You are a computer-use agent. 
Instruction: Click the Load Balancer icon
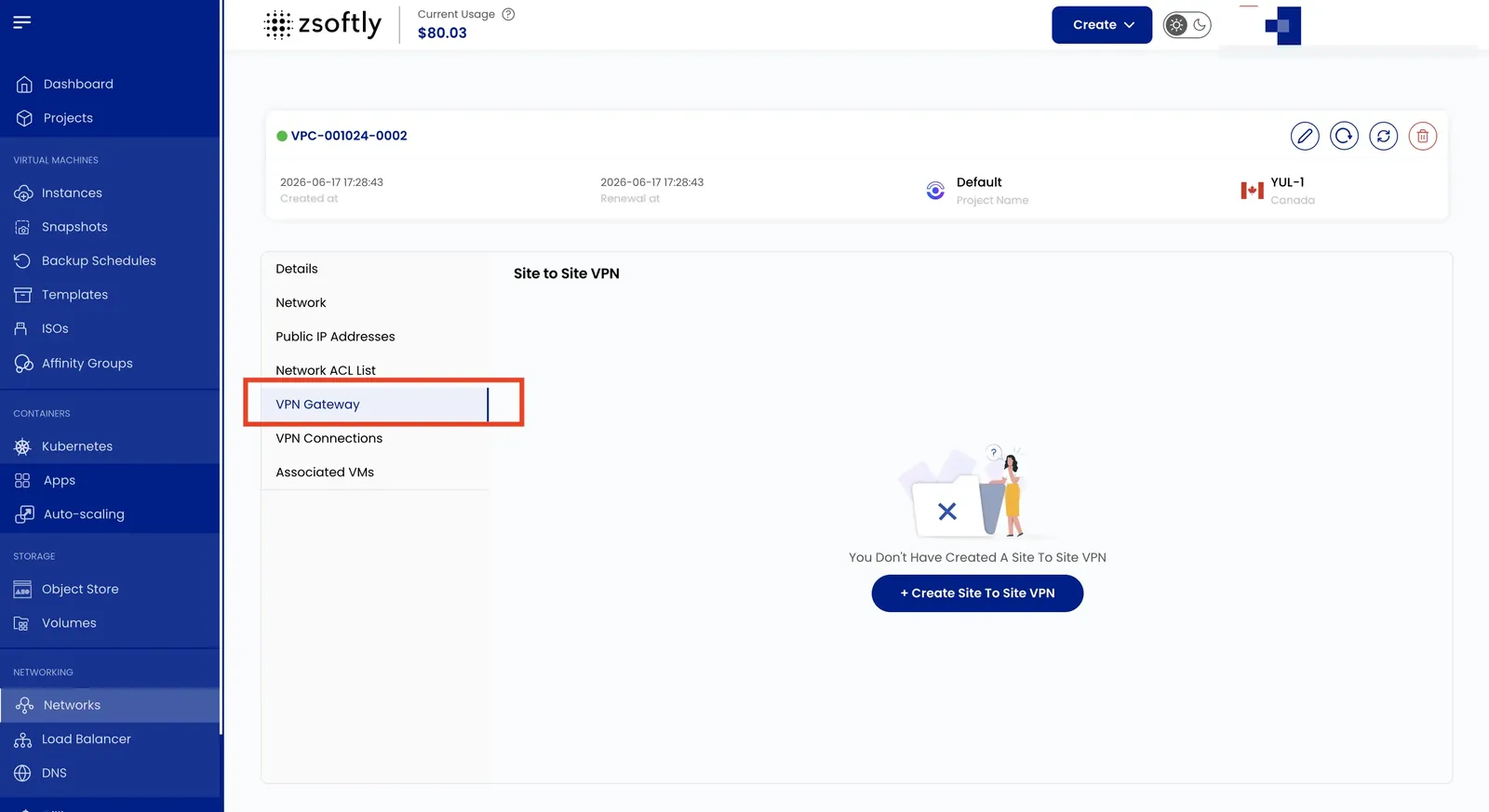(22, 740)
